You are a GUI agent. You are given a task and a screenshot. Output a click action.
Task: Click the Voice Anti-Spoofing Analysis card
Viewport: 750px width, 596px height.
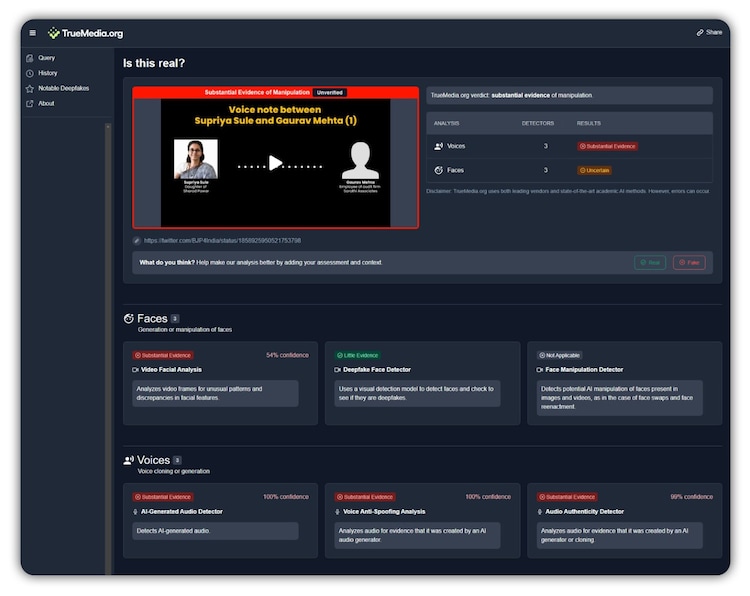click(421, 520)
